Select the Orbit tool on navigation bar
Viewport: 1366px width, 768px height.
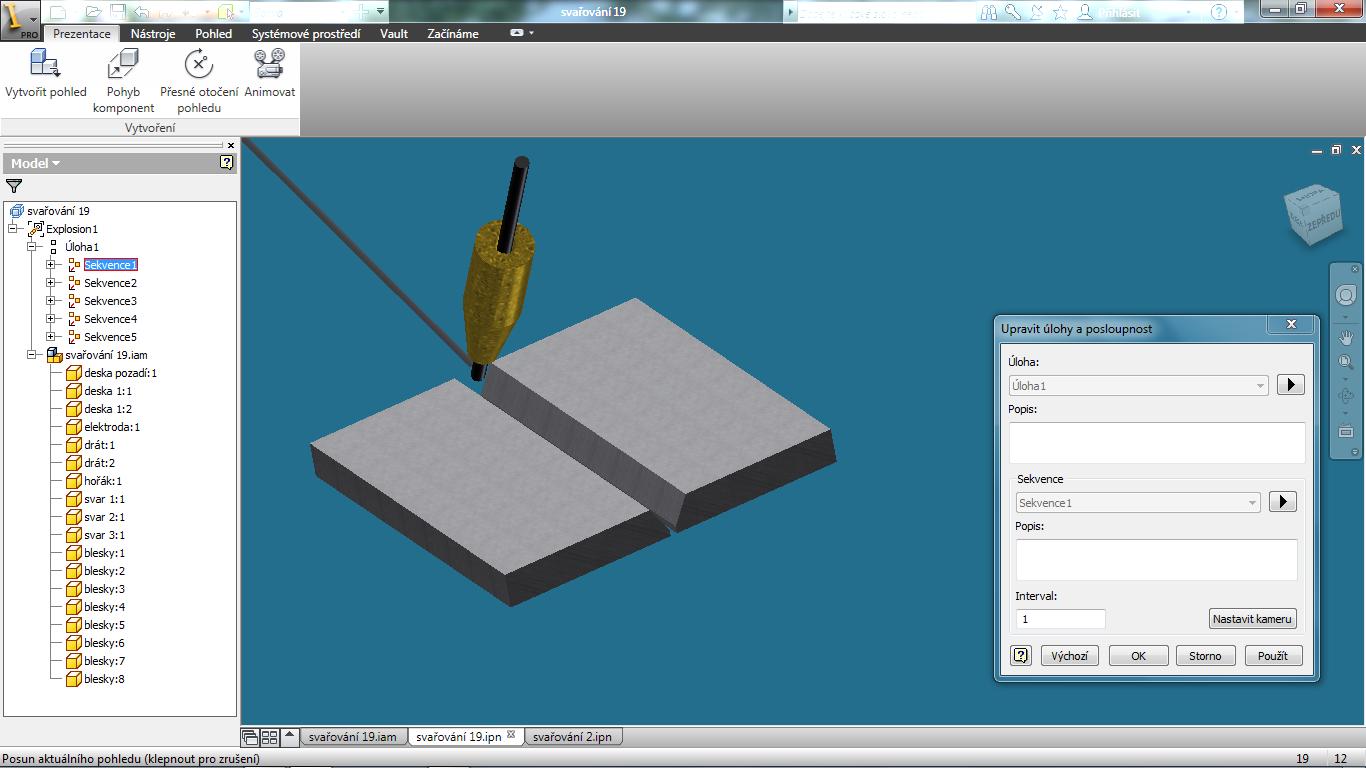click(1346, 397)
